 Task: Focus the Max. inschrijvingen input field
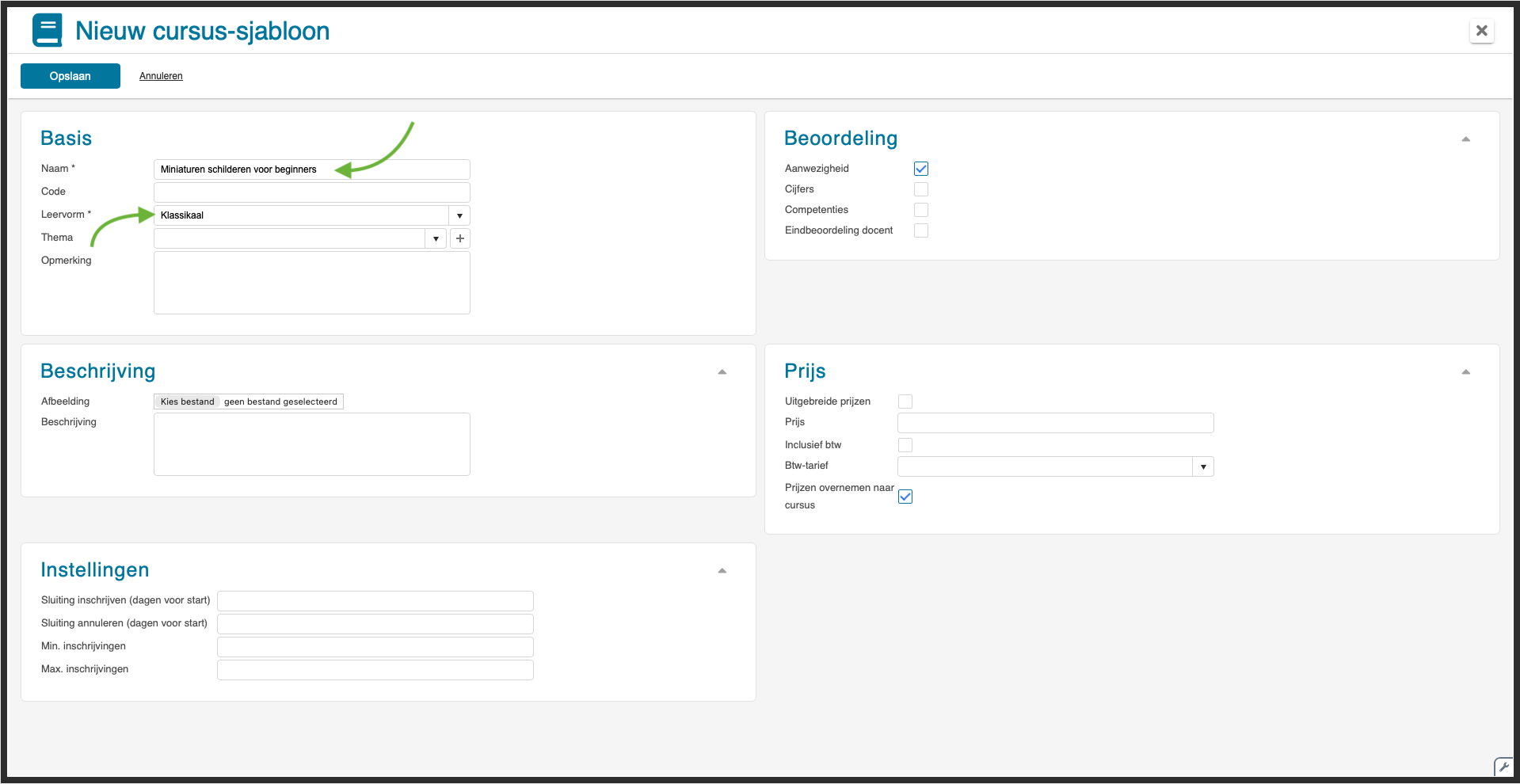click(375, 670)
